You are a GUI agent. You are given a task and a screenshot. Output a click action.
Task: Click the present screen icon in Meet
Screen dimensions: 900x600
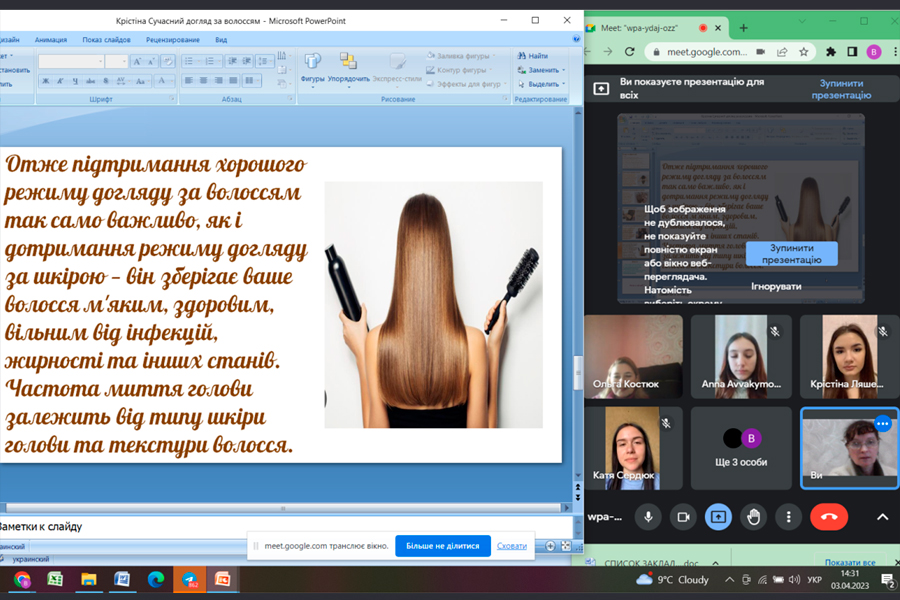pos(718,516)
